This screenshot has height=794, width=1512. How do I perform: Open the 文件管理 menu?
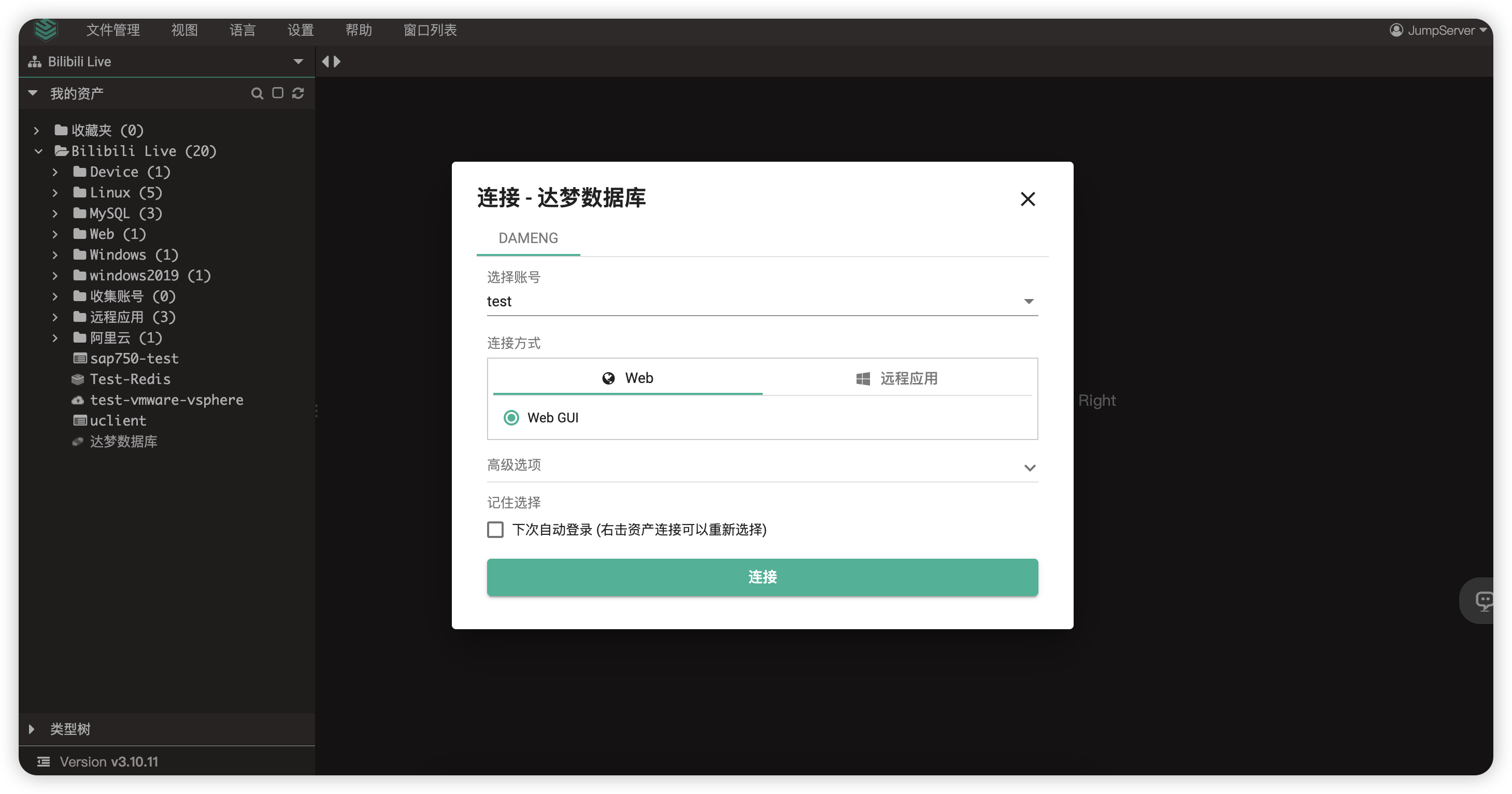point(112,30)
